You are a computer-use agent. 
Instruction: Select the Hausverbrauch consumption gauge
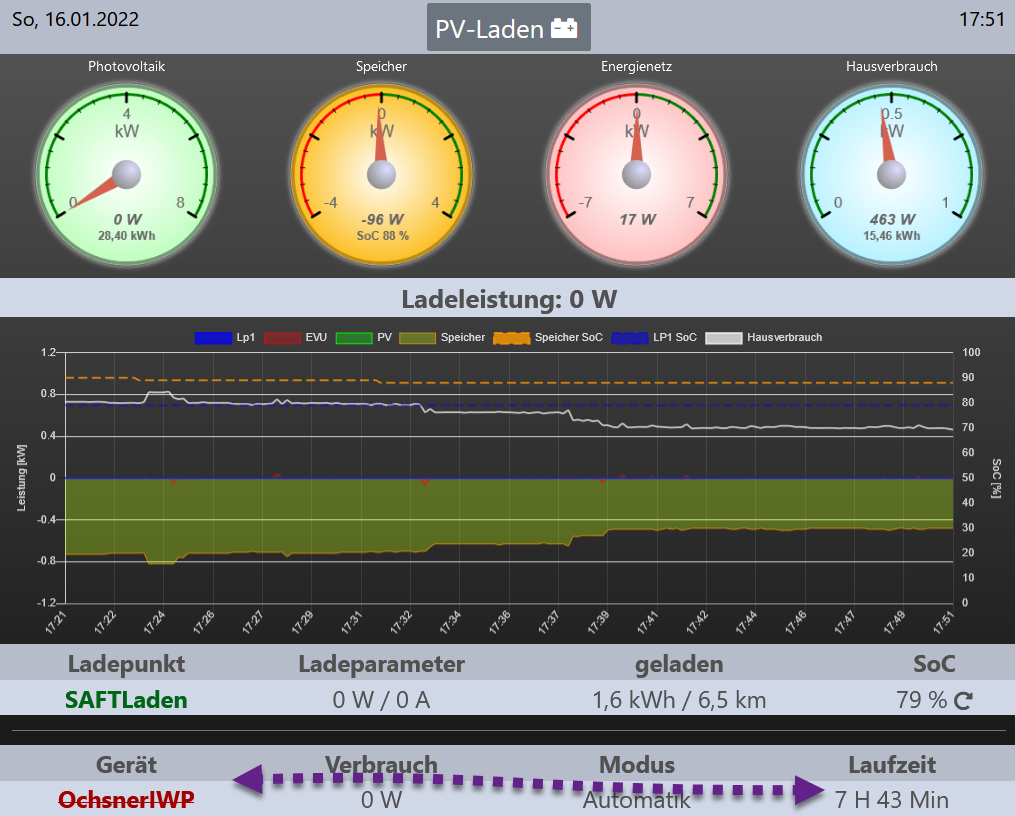[891, 175]
